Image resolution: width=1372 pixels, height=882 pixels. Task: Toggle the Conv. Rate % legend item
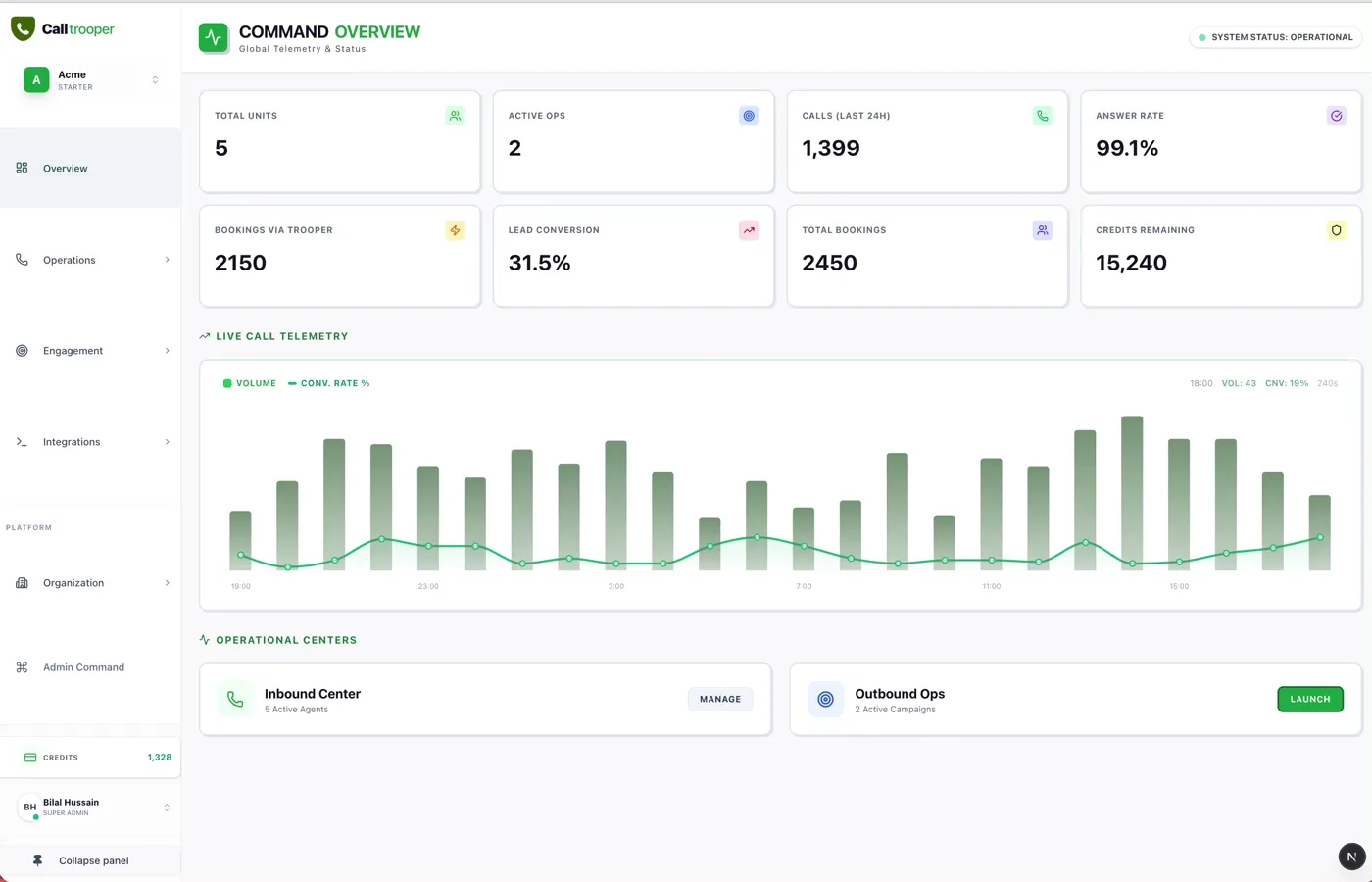tap(329, 383)
